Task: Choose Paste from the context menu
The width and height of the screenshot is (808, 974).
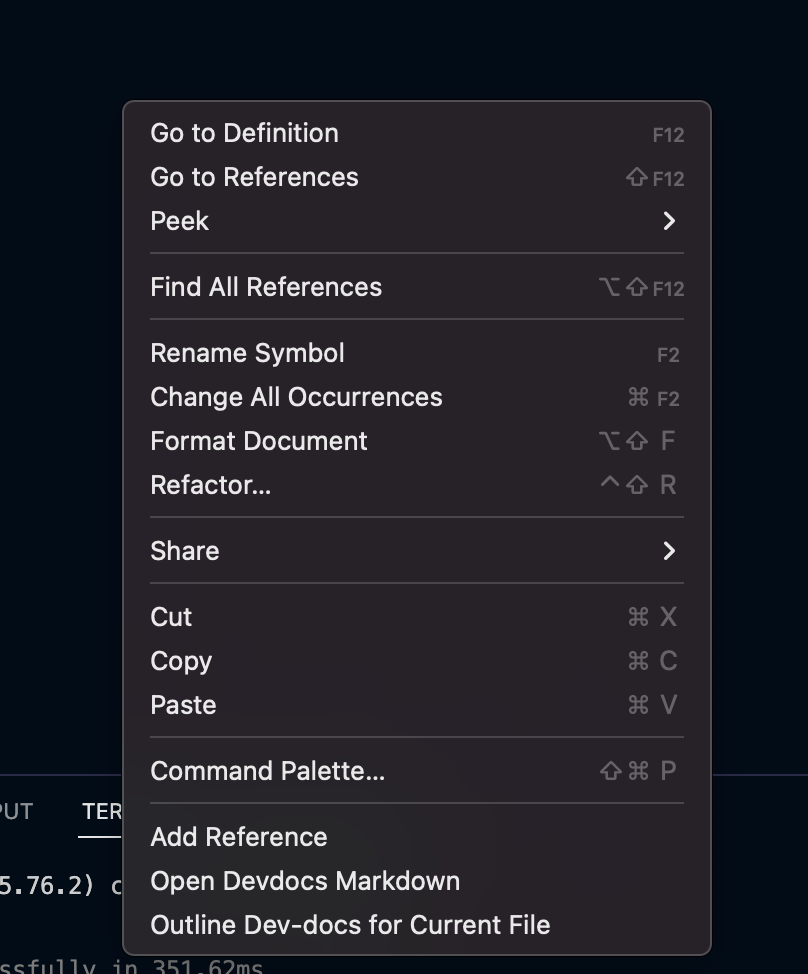Action: click(183, 705)
